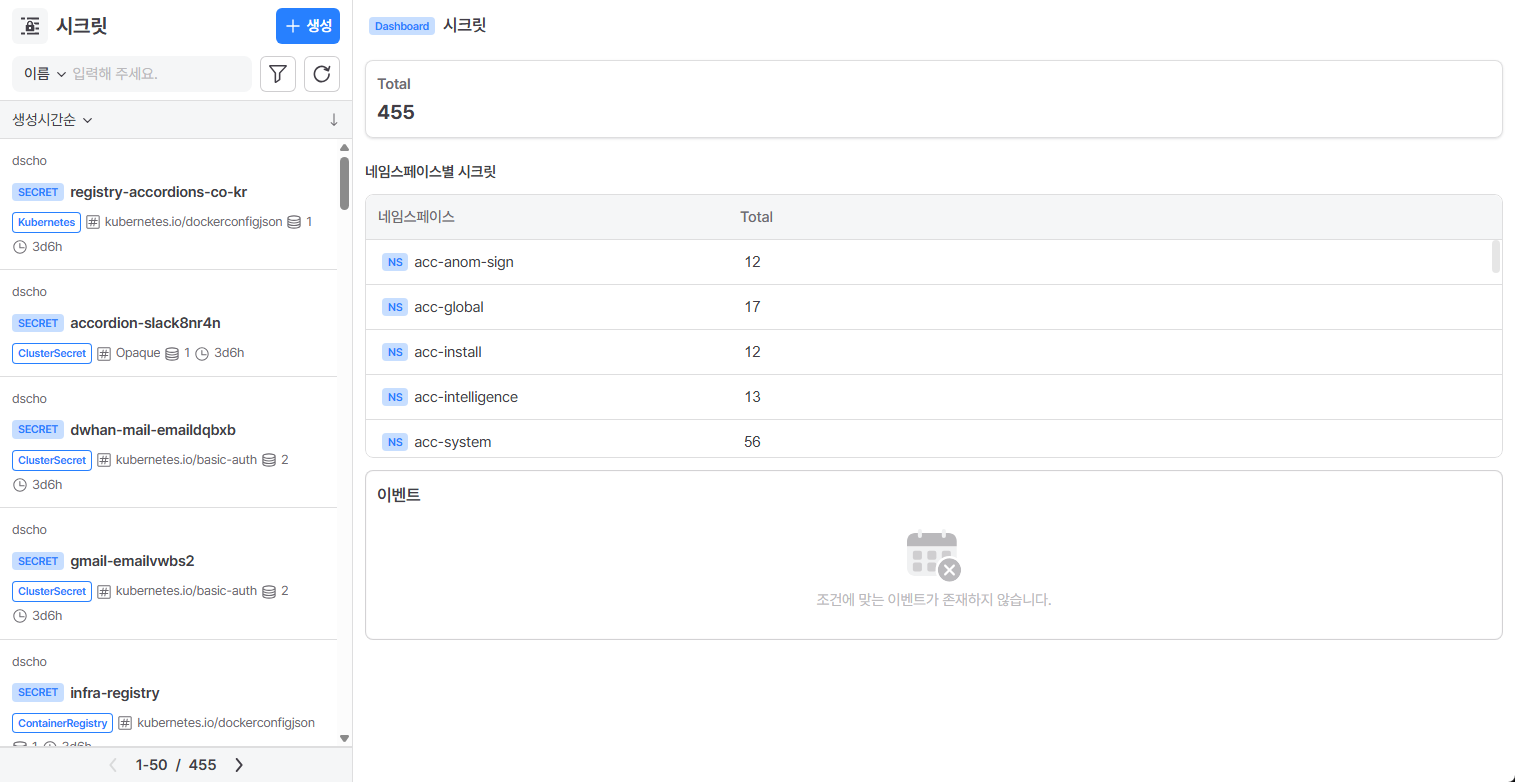The image size is (1515, 782).
Task: Go to next page of secrets
Action: 238,765
